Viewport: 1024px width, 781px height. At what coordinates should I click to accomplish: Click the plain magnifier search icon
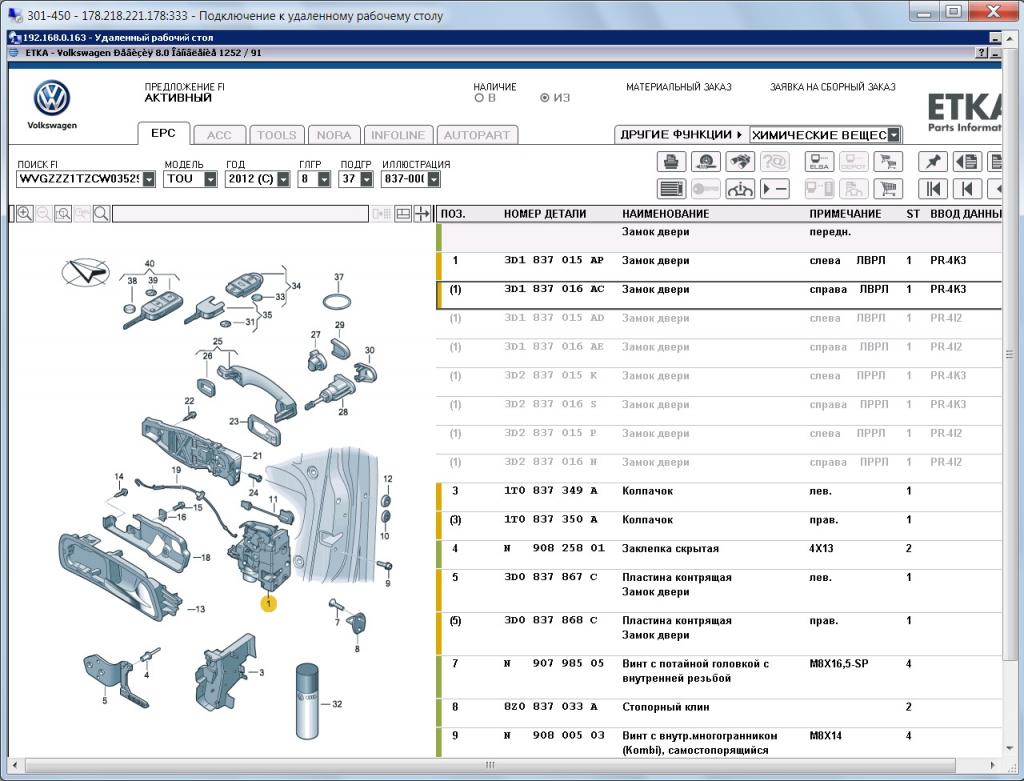click(x=101, y=214)
